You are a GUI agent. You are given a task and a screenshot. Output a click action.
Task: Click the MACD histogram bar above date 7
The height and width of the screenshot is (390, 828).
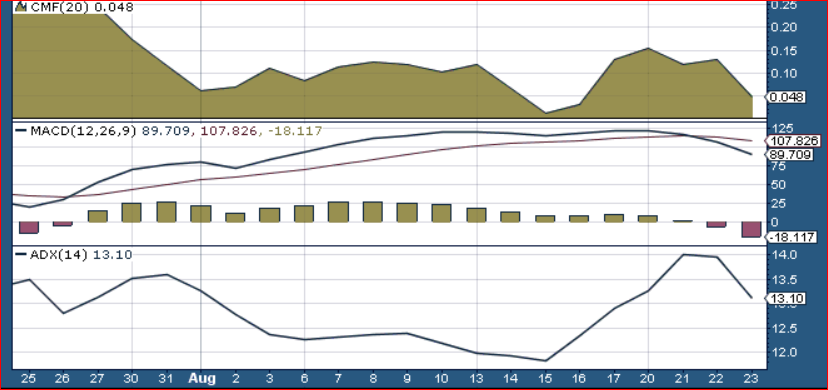[338, 212]
